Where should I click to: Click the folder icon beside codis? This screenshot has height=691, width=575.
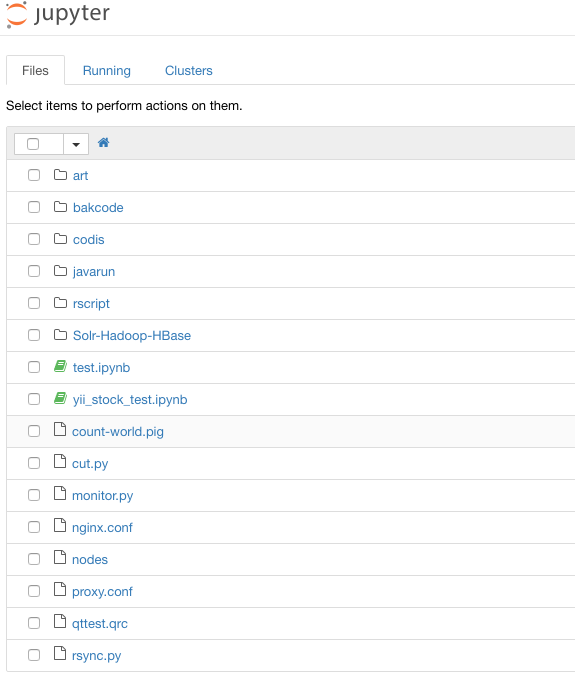(x=60, y=239)
